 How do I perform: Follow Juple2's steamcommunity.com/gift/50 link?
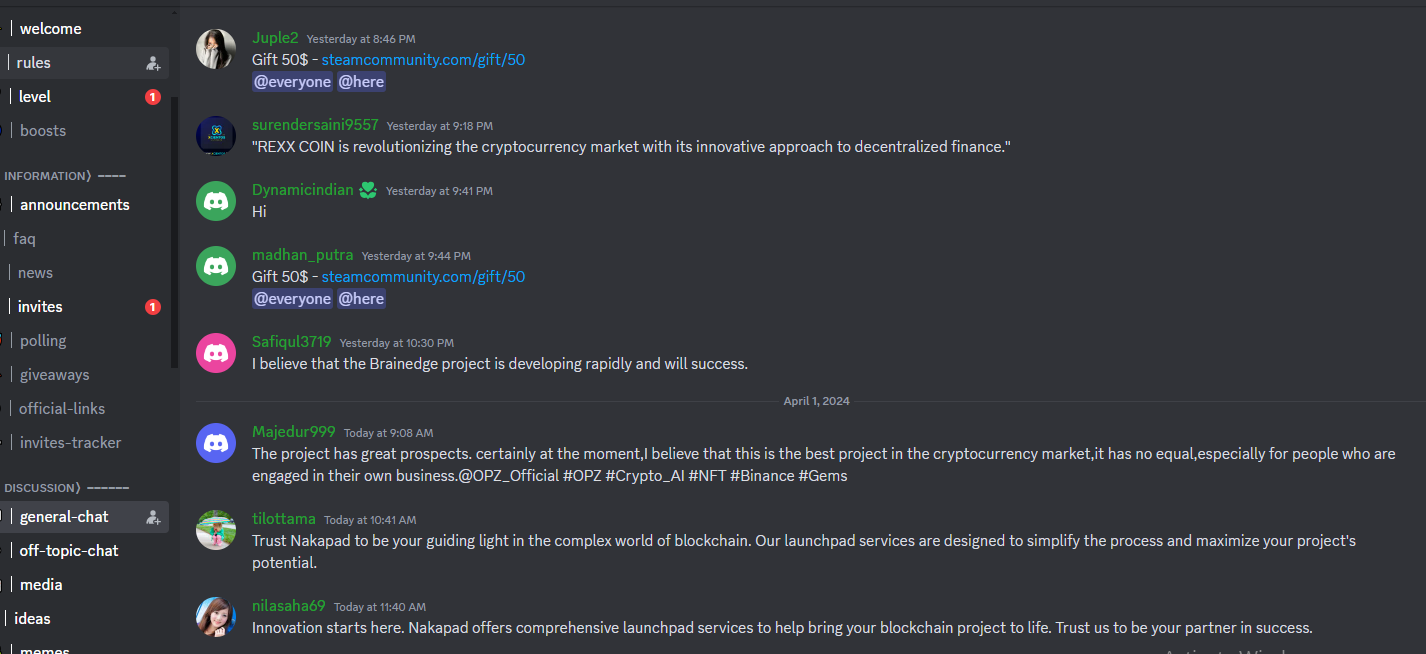[423, 60]
